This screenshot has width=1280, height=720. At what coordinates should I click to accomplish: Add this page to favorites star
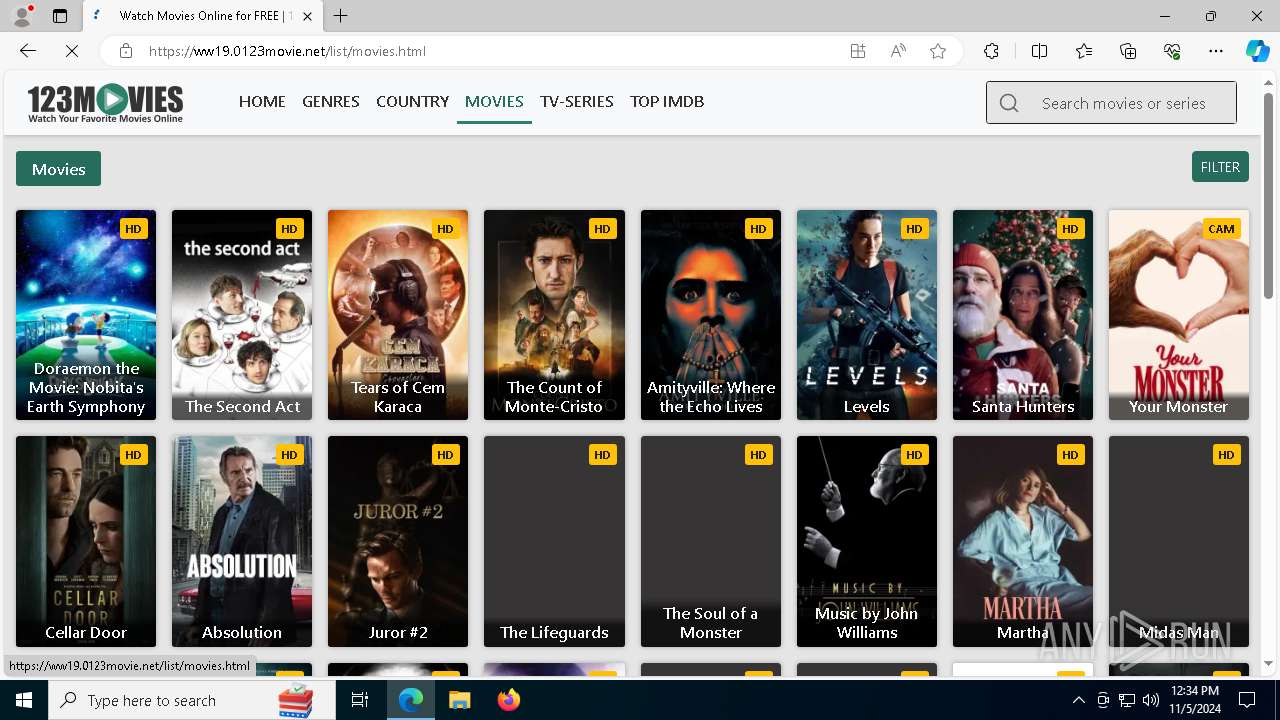coord(938,51)
